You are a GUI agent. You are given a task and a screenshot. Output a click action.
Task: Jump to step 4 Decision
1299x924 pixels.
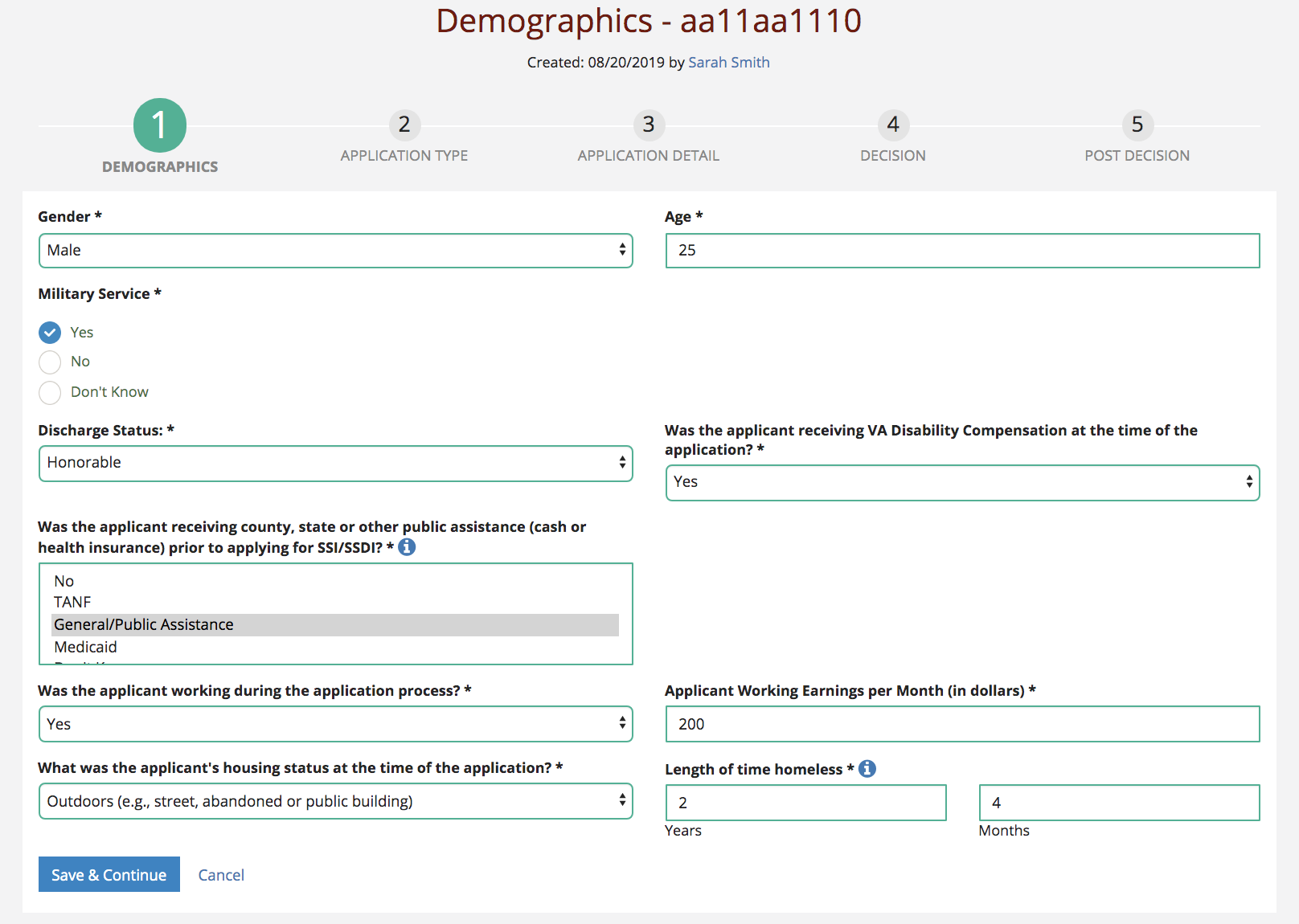tap(893, 125)
